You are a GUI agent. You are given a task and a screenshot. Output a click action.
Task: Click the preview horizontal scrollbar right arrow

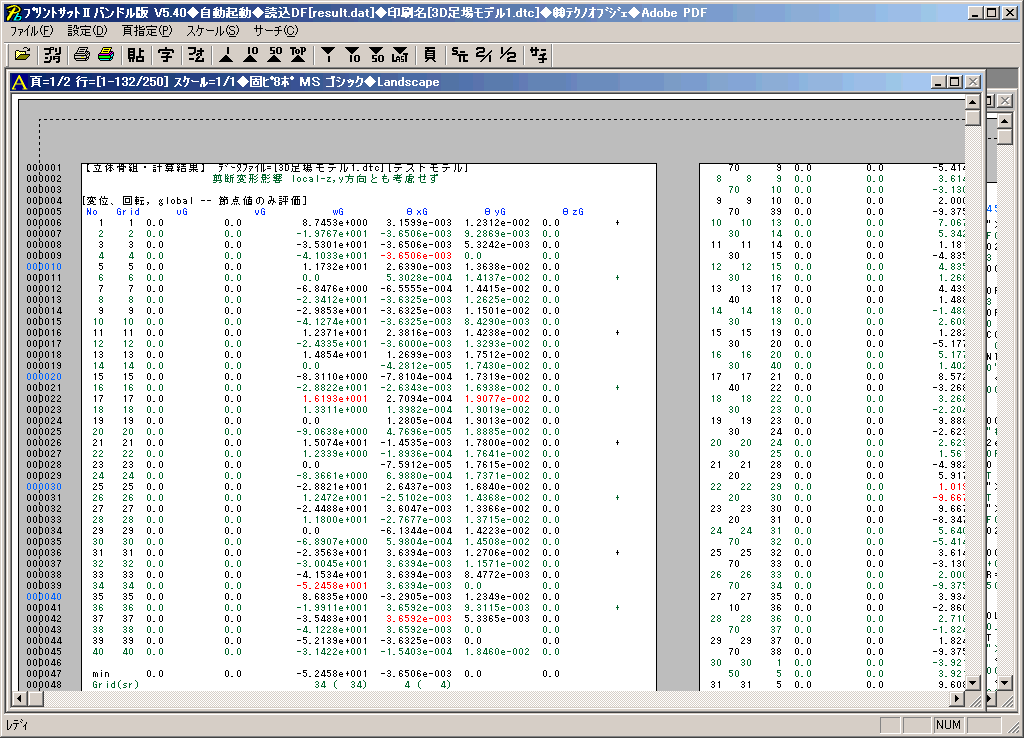click(x=957, y=699)
